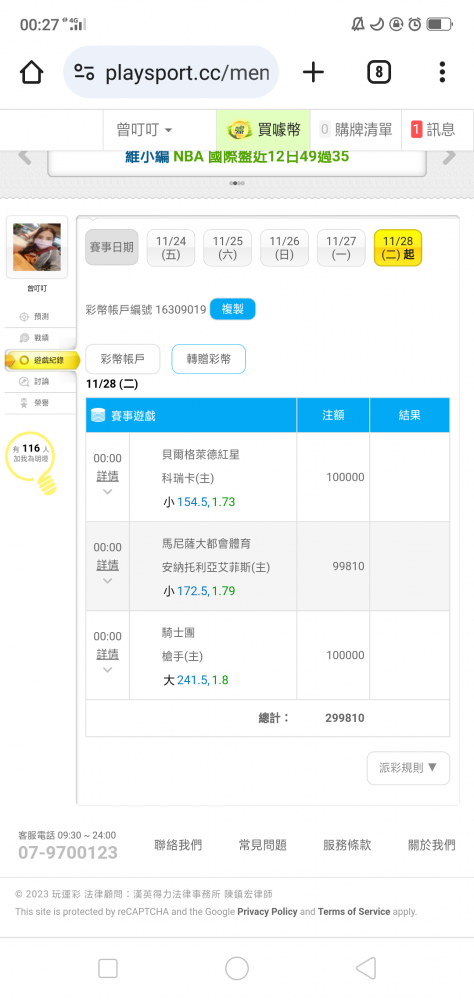The width and height of the screenshot is (474, 1000).
Task: Tap the Android back navigation triangle
Action: (366, 968)
